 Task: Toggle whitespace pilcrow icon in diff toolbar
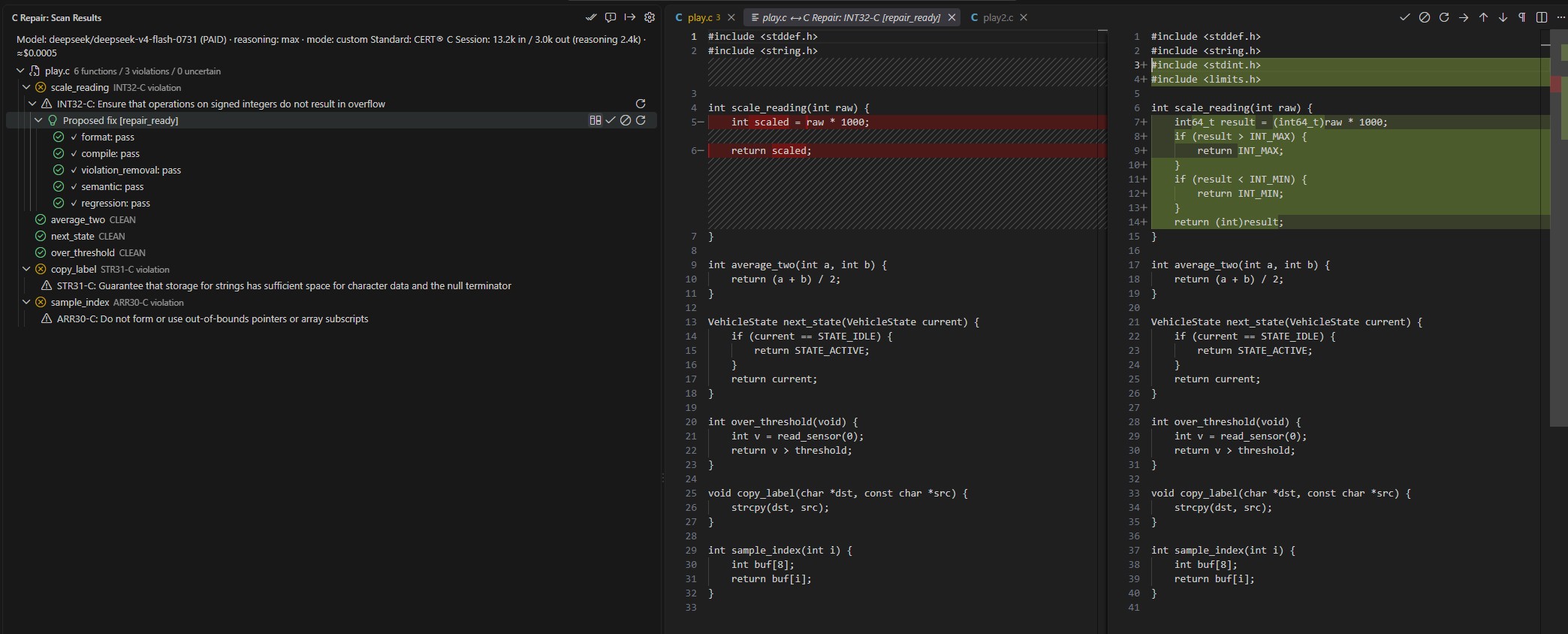tap(1522, 17)
